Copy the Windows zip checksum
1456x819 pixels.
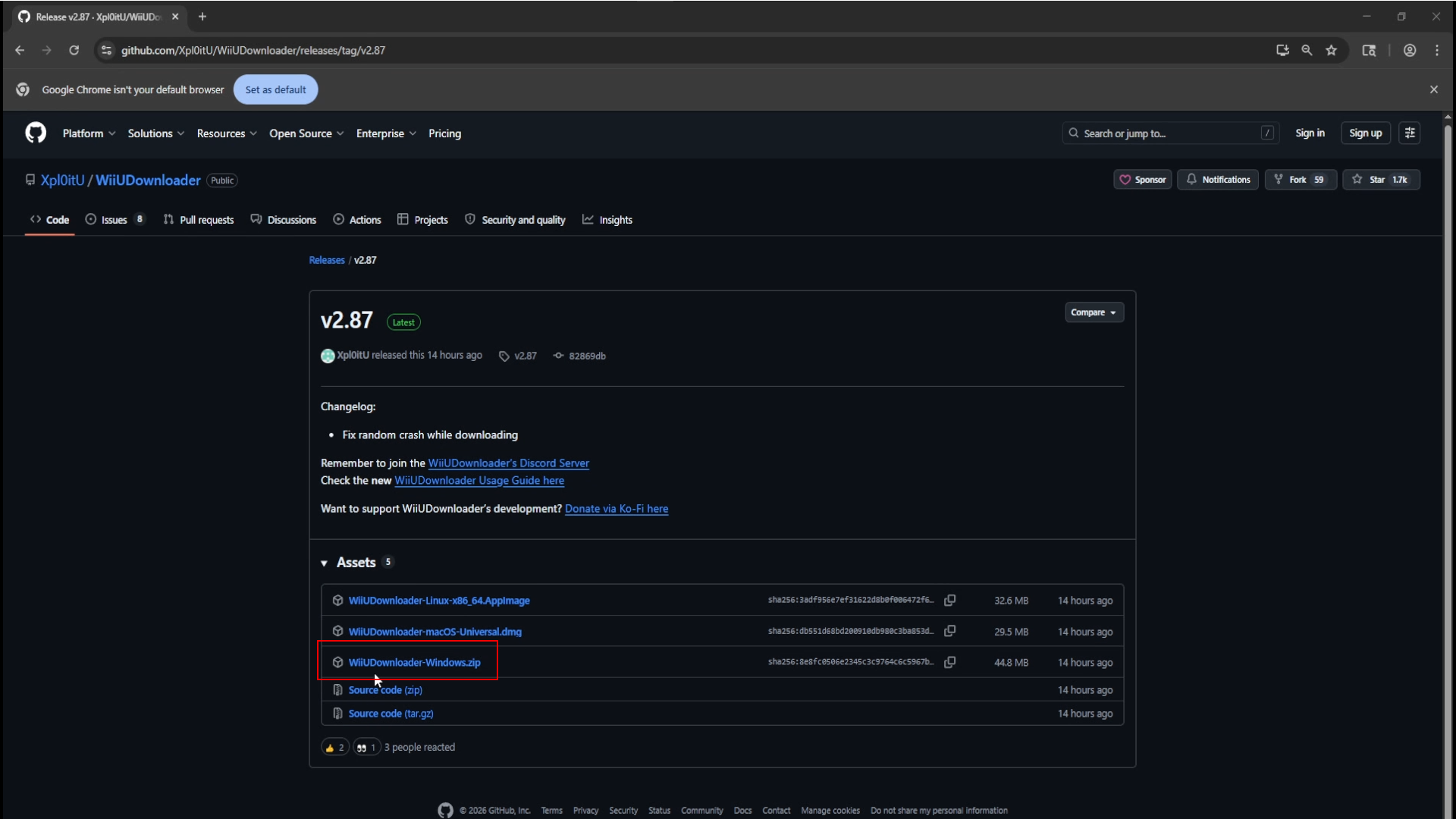point(950,662)
